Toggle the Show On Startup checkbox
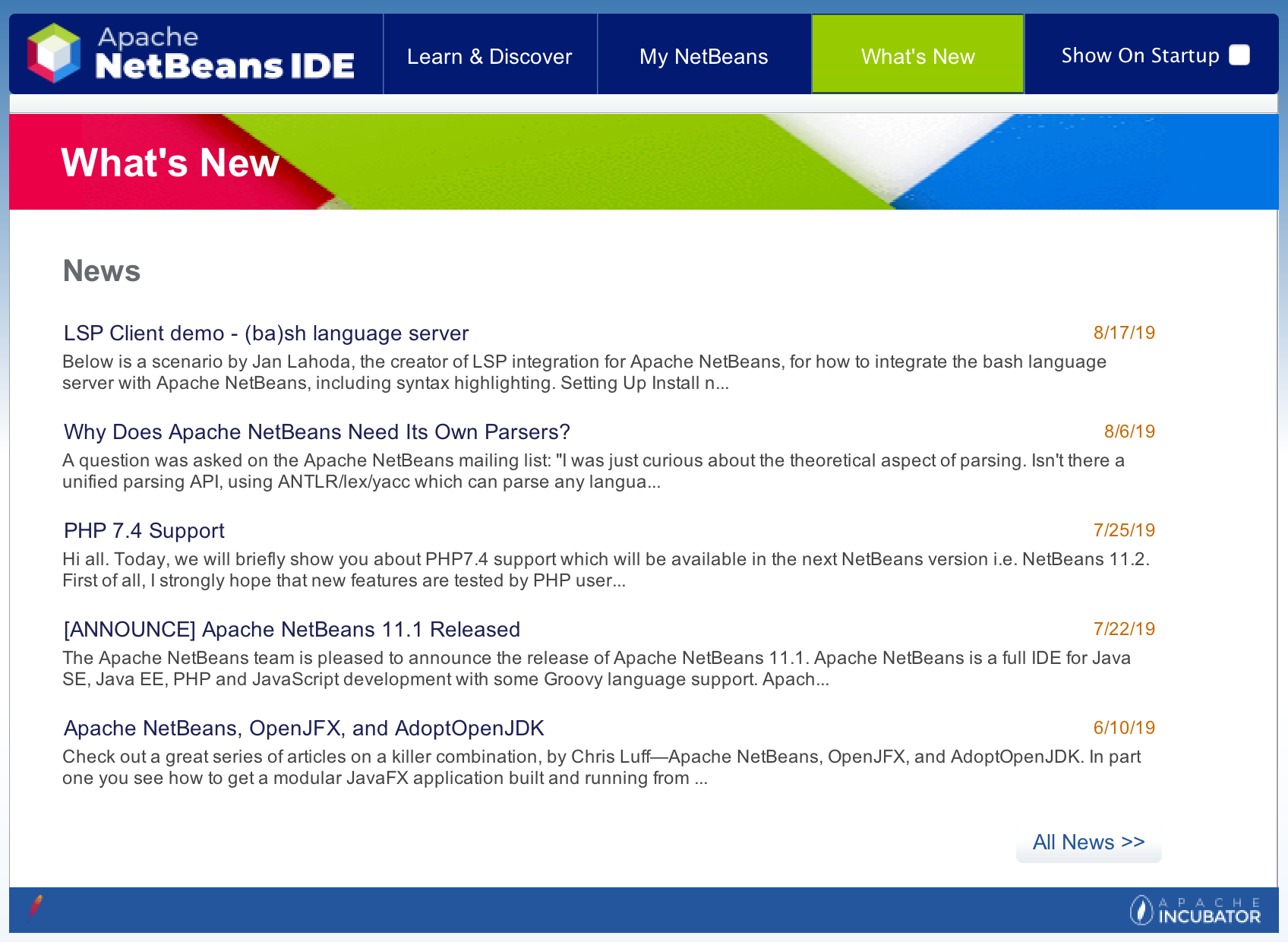The height and width of the screenshot is (942, 1288). pyautogui.click(x=1239, y=55)
